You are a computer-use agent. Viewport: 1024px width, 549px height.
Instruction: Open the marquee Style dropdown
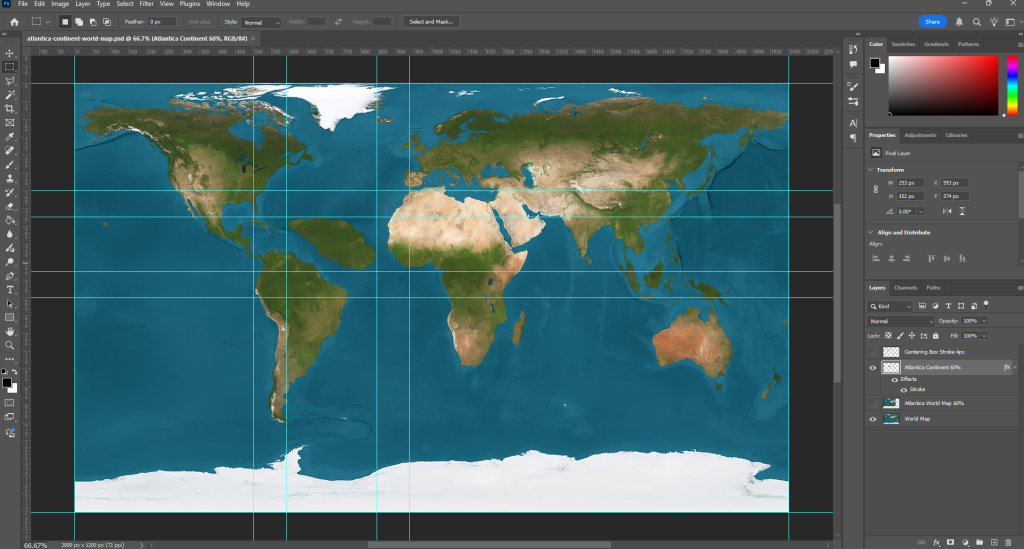(261, 22)
